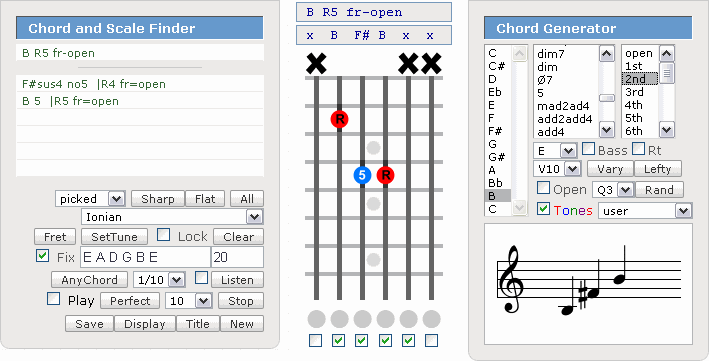
Task: Open the Q3 dropdown
Action: click(614, 190)
